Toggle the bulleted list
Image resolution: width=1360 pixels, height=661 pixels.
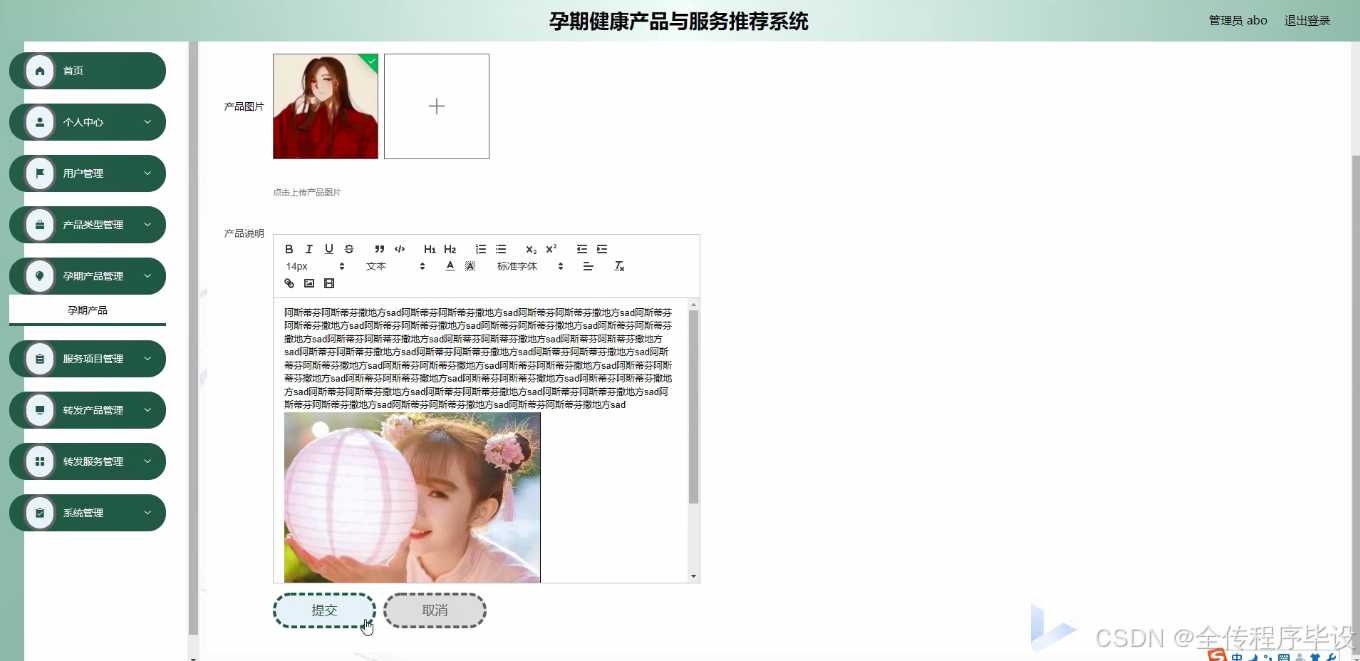click(x=501, y=249)
